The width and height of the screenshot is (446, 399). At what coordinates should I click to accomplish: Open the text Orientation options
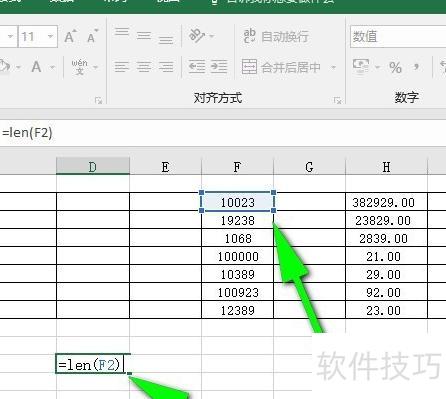pos(201,35)
